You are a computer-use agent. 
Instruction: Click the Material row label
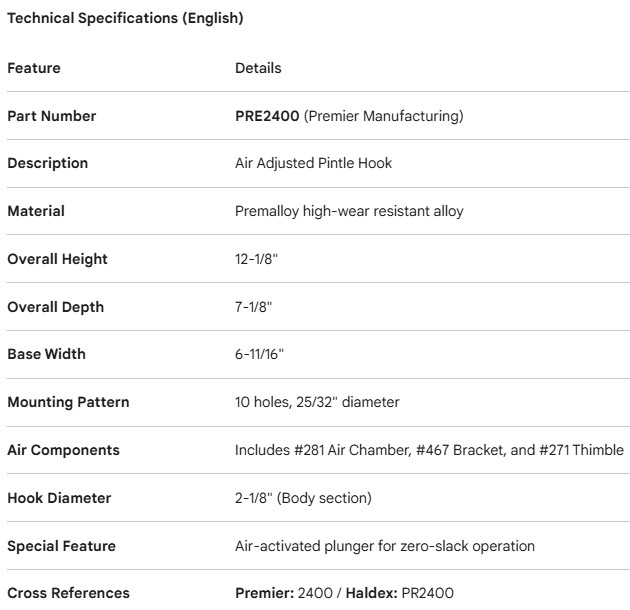pyautogui.click(x=36, y=211)
